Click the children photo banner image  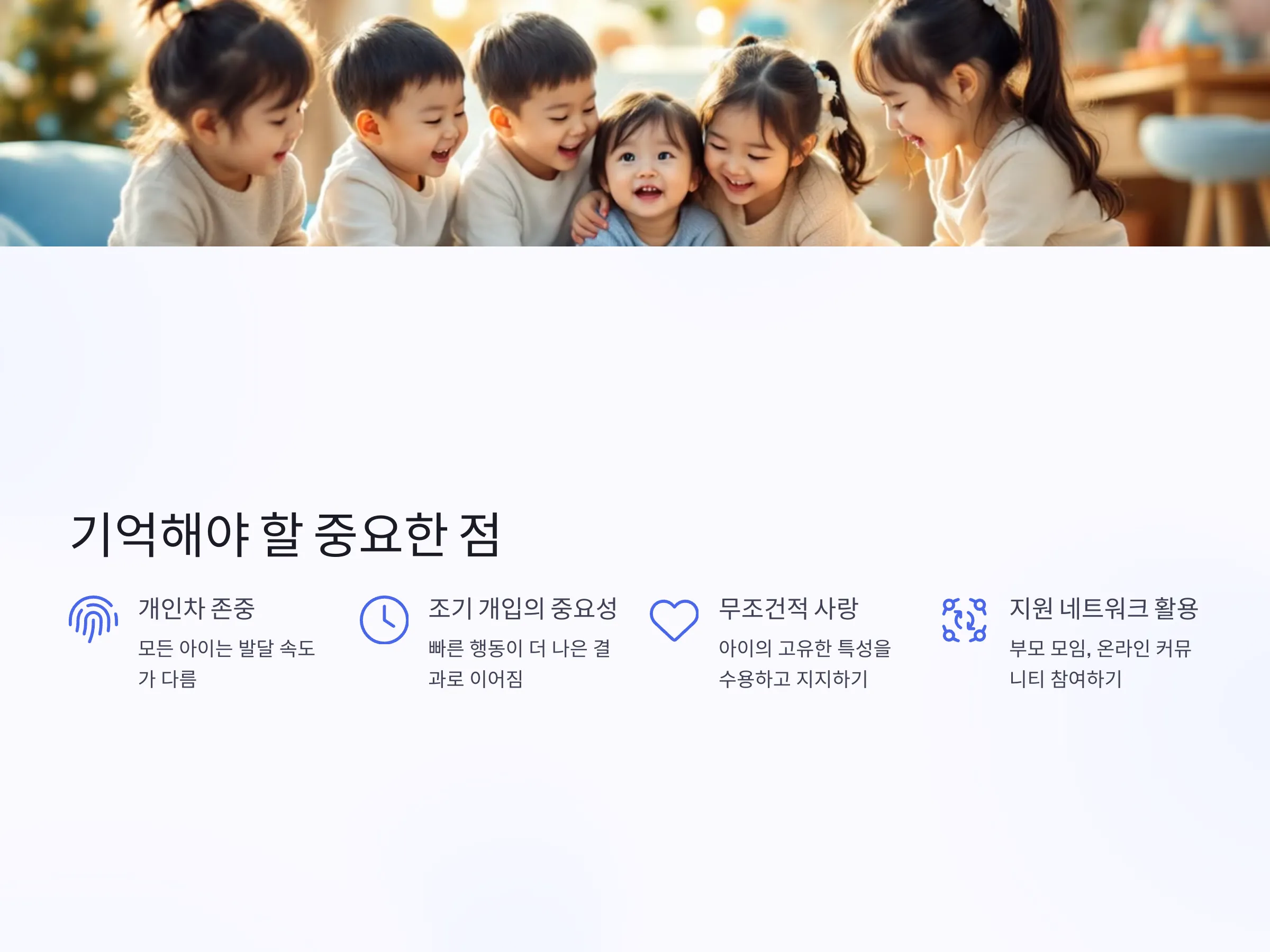pos(635,123)
